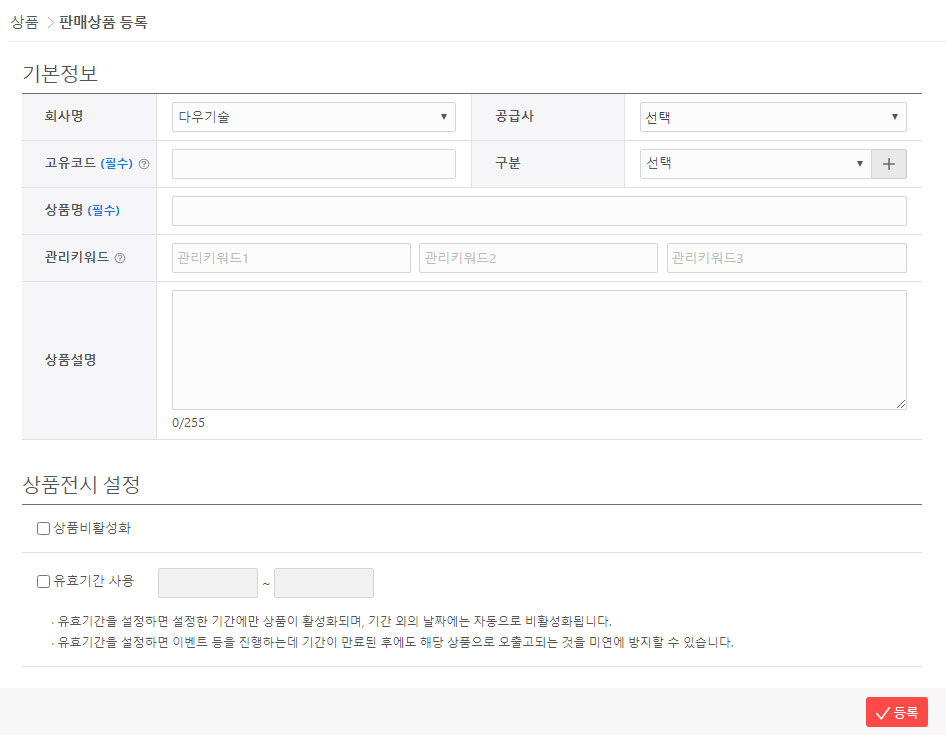
Task: Open the 회사명 dropdown showing 다우기술
Action: point(313,117)
